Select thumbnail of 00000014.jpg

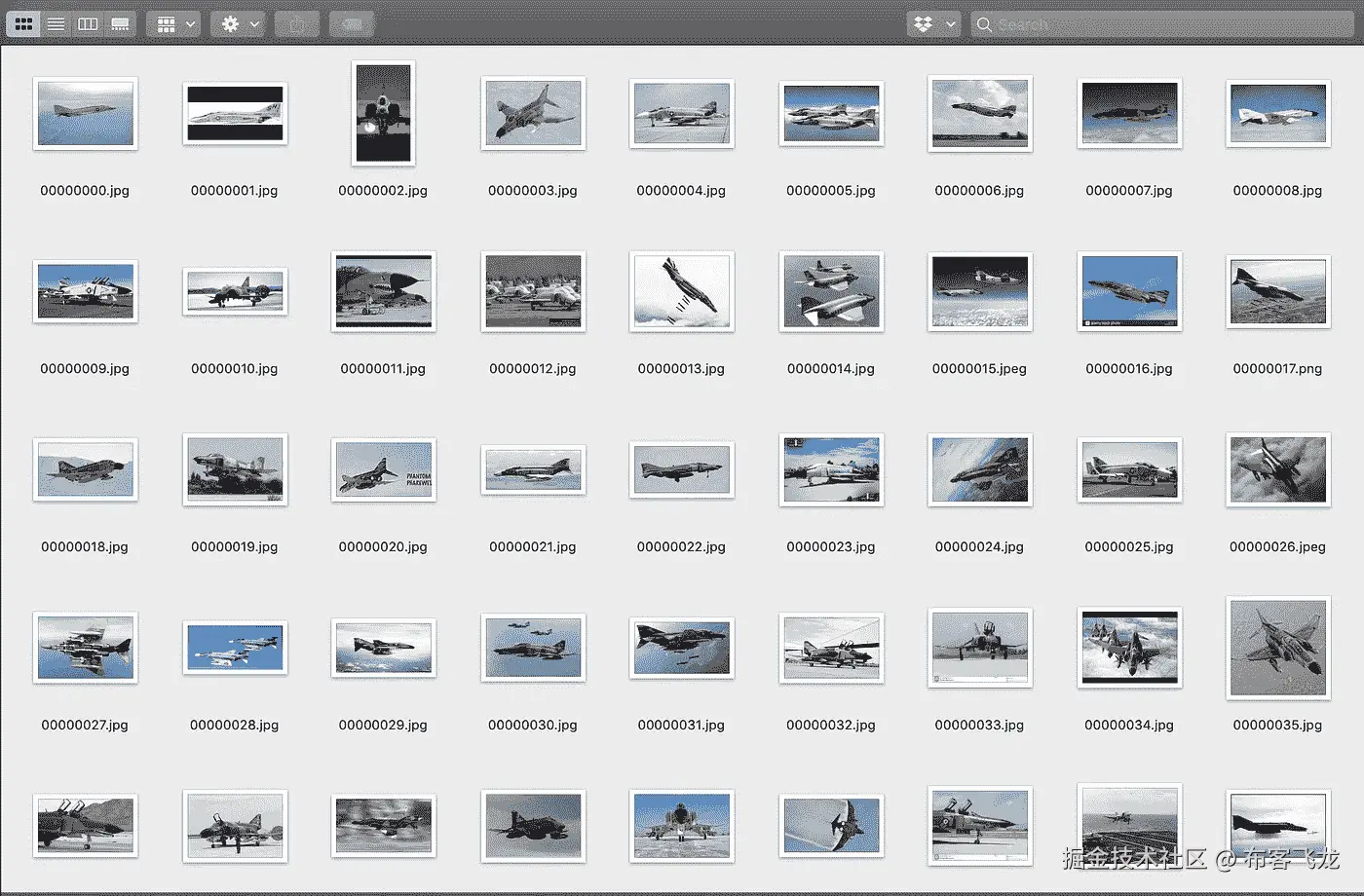831,291
